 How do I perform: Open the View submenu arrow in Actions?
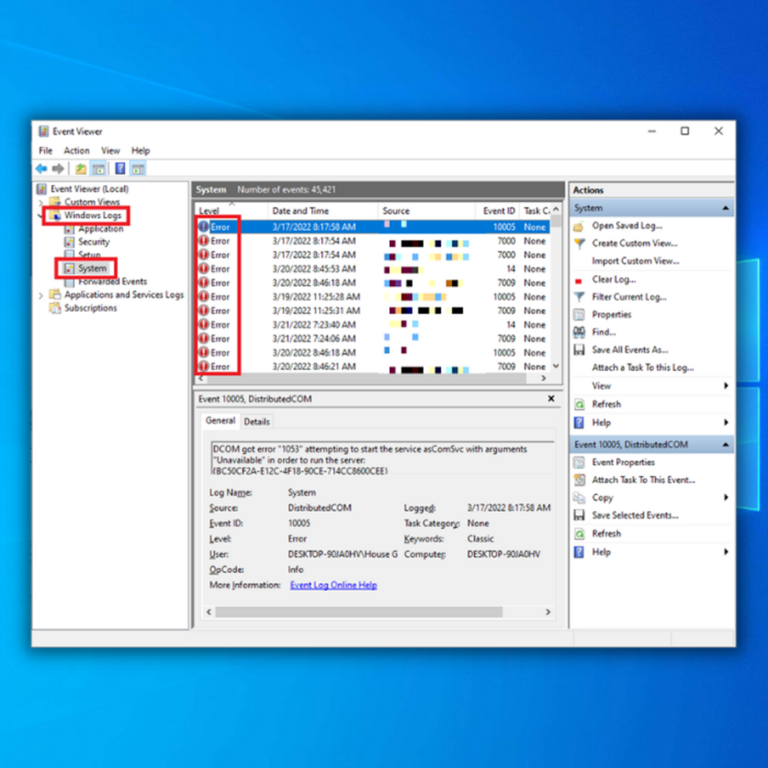[x=726, y=386]
